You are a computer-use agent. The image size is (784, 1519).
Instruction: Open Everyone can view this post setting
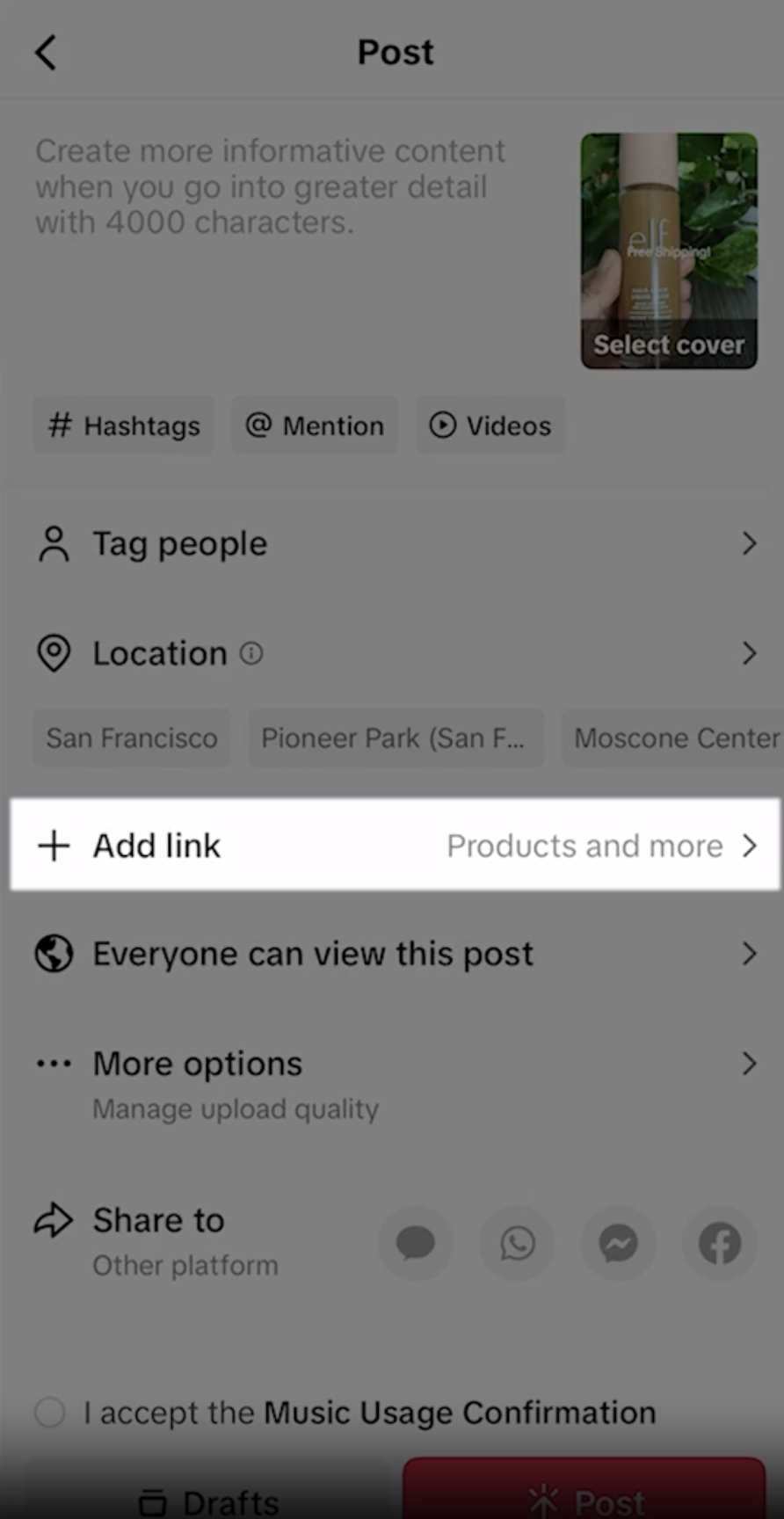(x=313, y=954)
